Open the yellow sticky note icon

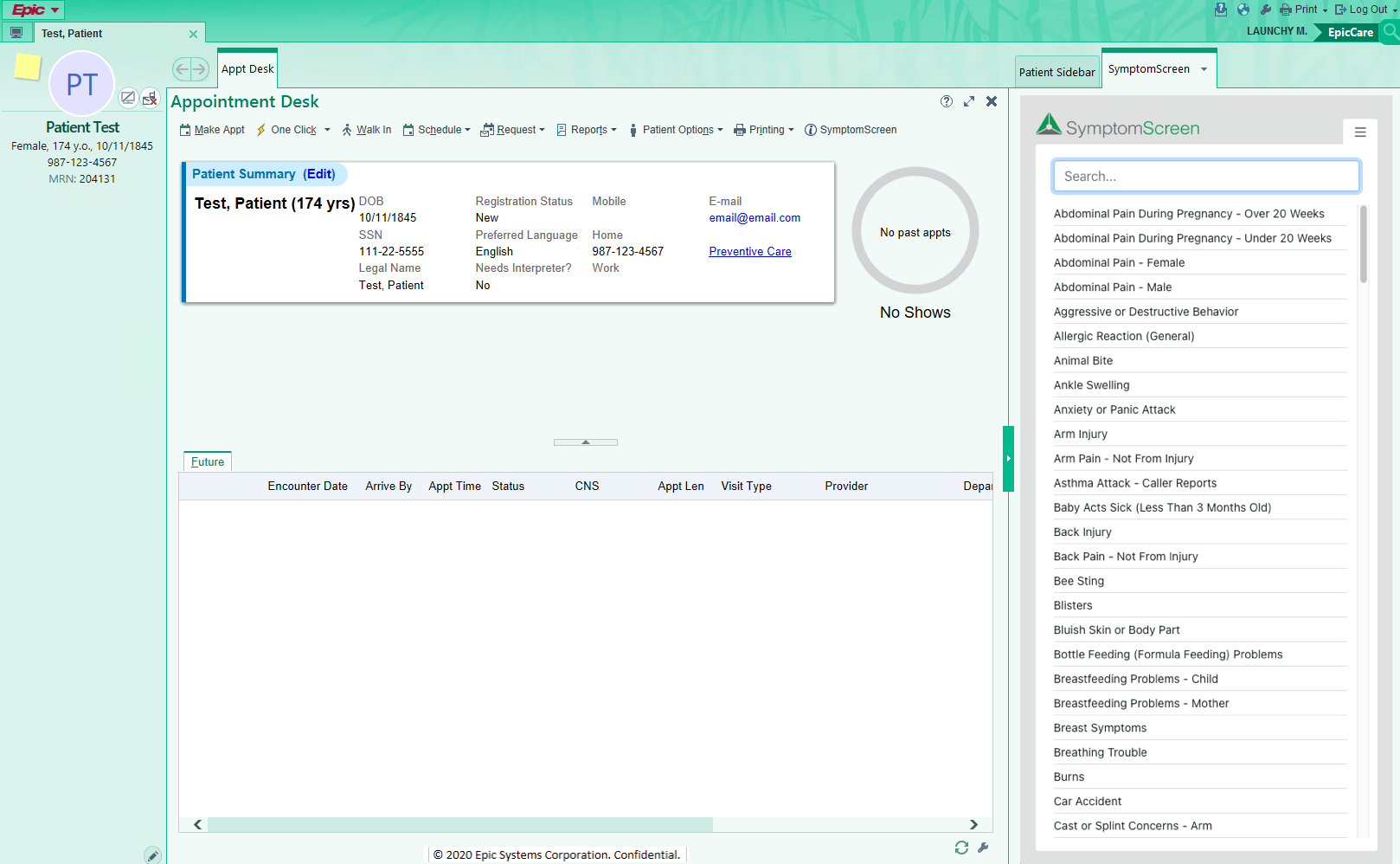[x=28, y=67]
